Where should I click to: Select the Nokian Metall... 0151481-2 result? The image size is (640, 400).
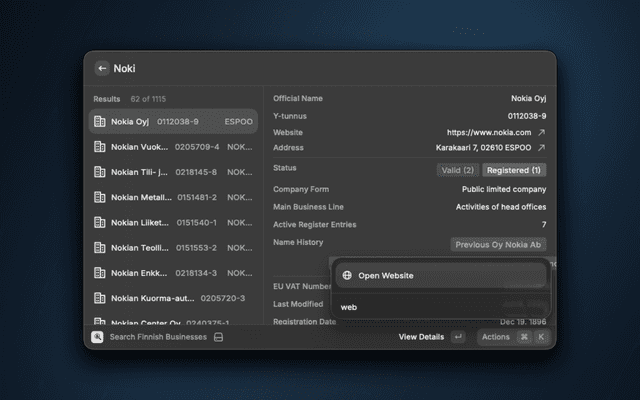click(173, 197)
